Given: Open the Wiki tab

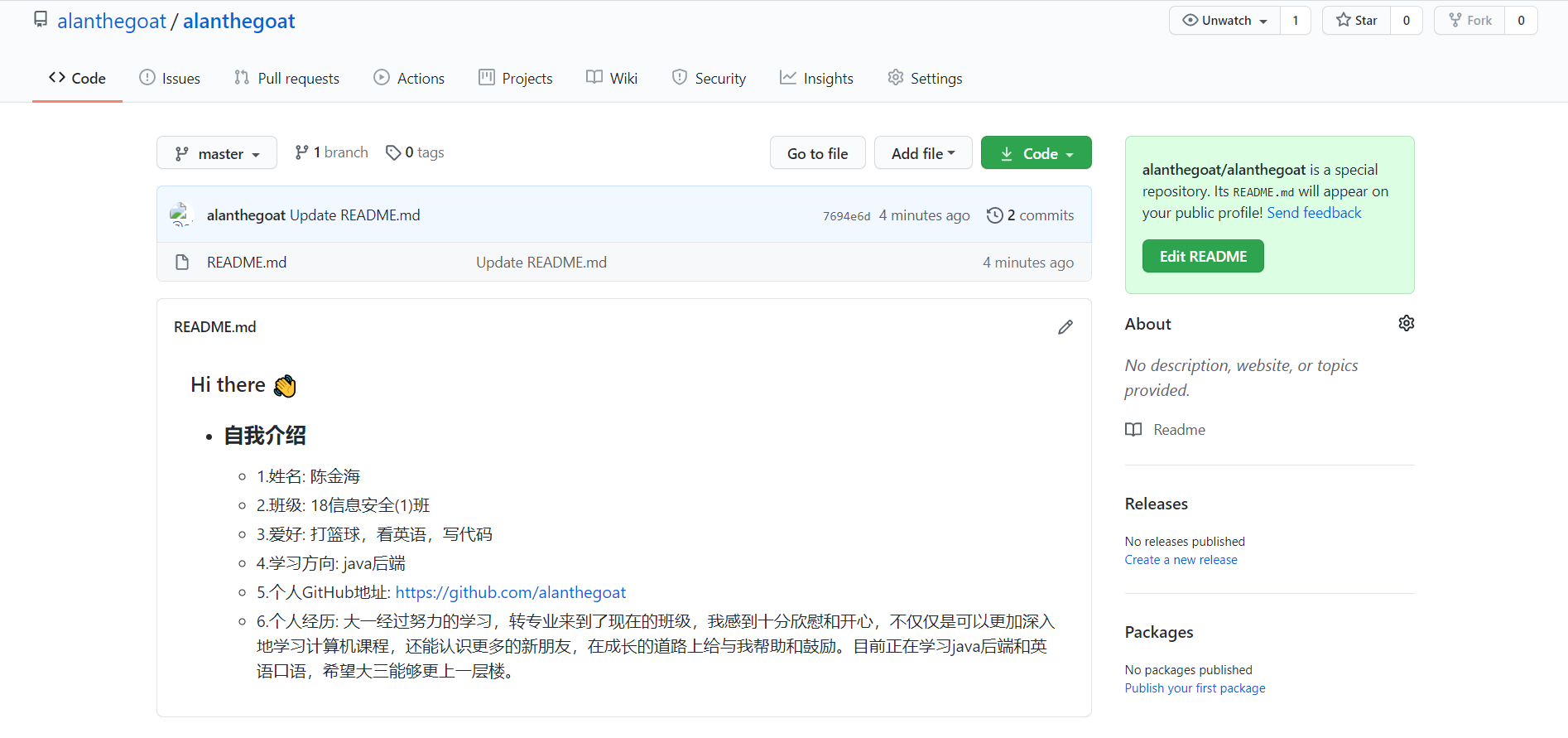Looking at the screenshot, I should pyautogui.click(x=612, y=78).
